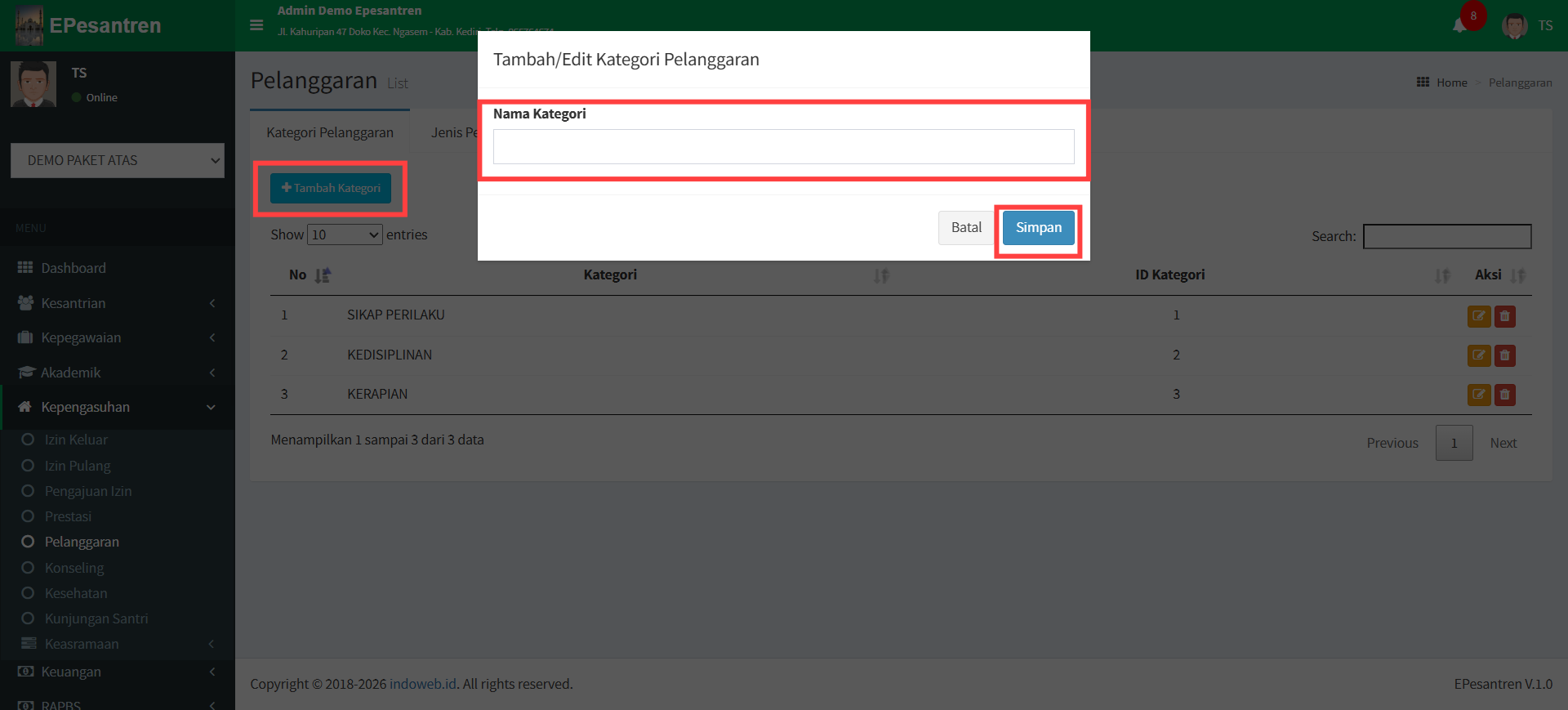Click the delete icon for KEDISIPLINAN

click(x=1504, y=355)
